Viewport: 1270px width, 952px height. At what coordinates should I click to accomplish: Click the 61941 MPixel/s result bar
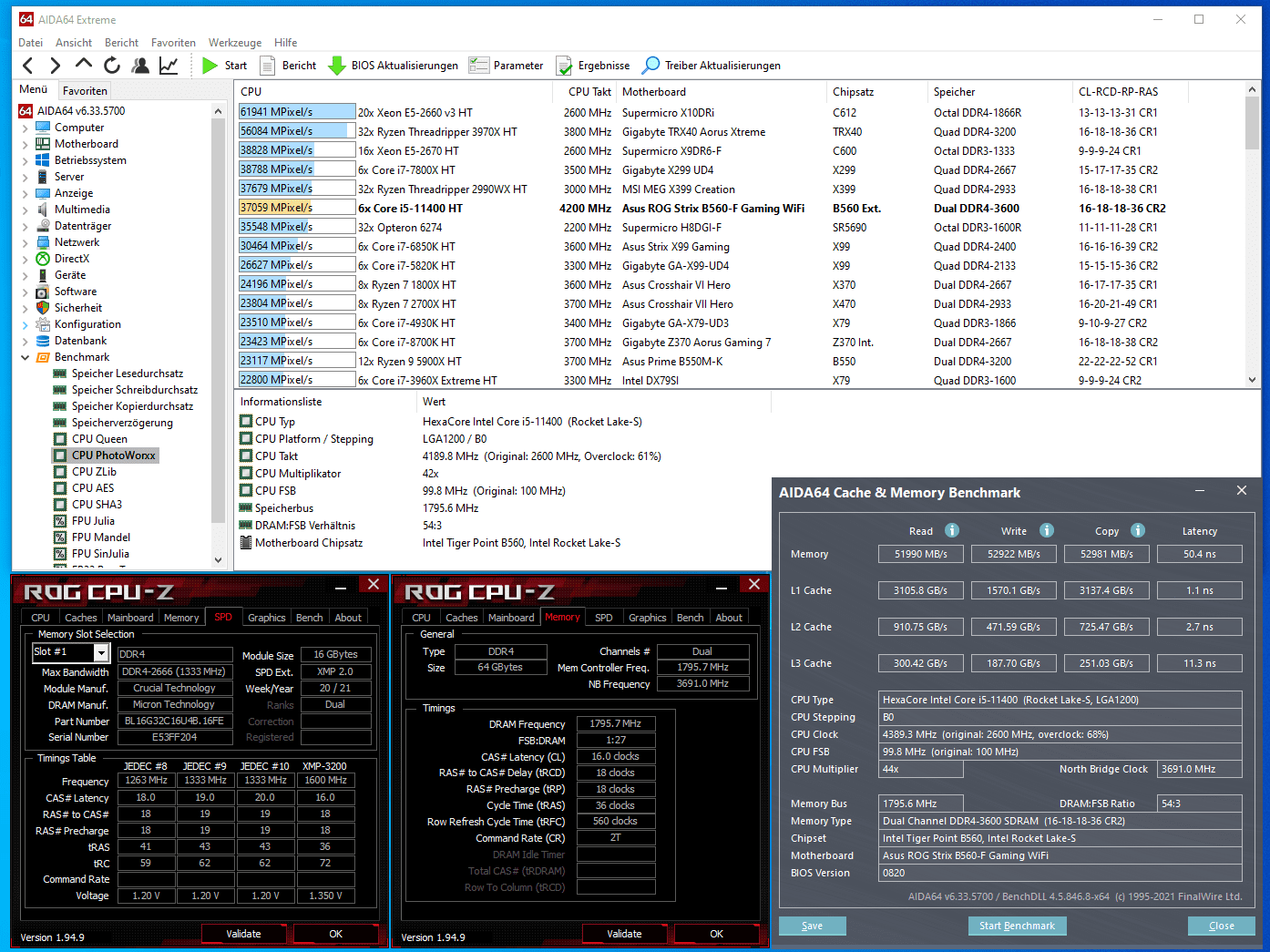point(297,112)
